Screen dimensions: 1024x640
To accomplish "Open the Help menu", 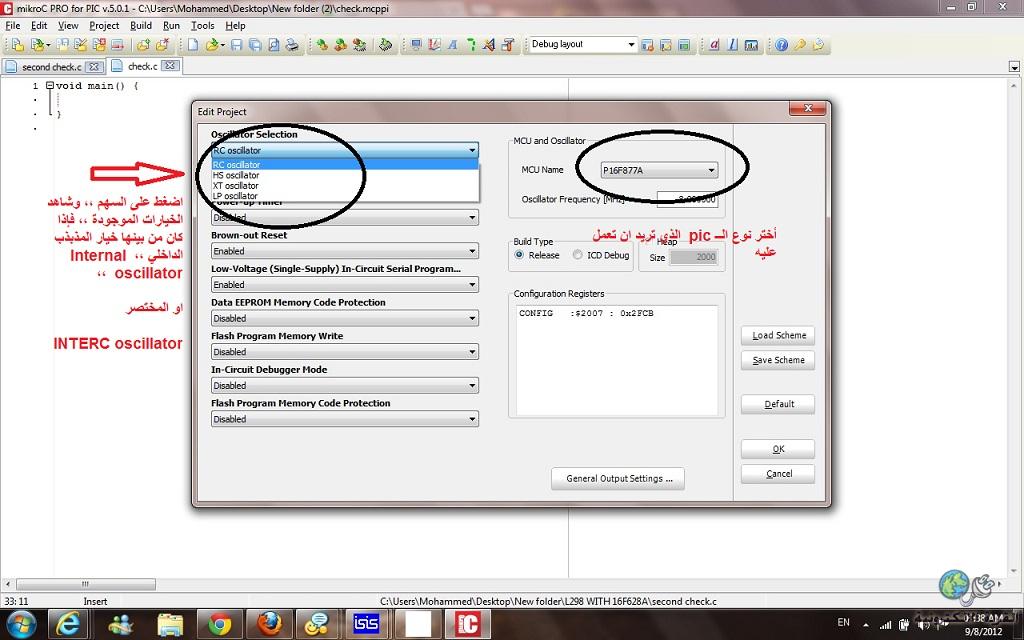I will point(235,25).
